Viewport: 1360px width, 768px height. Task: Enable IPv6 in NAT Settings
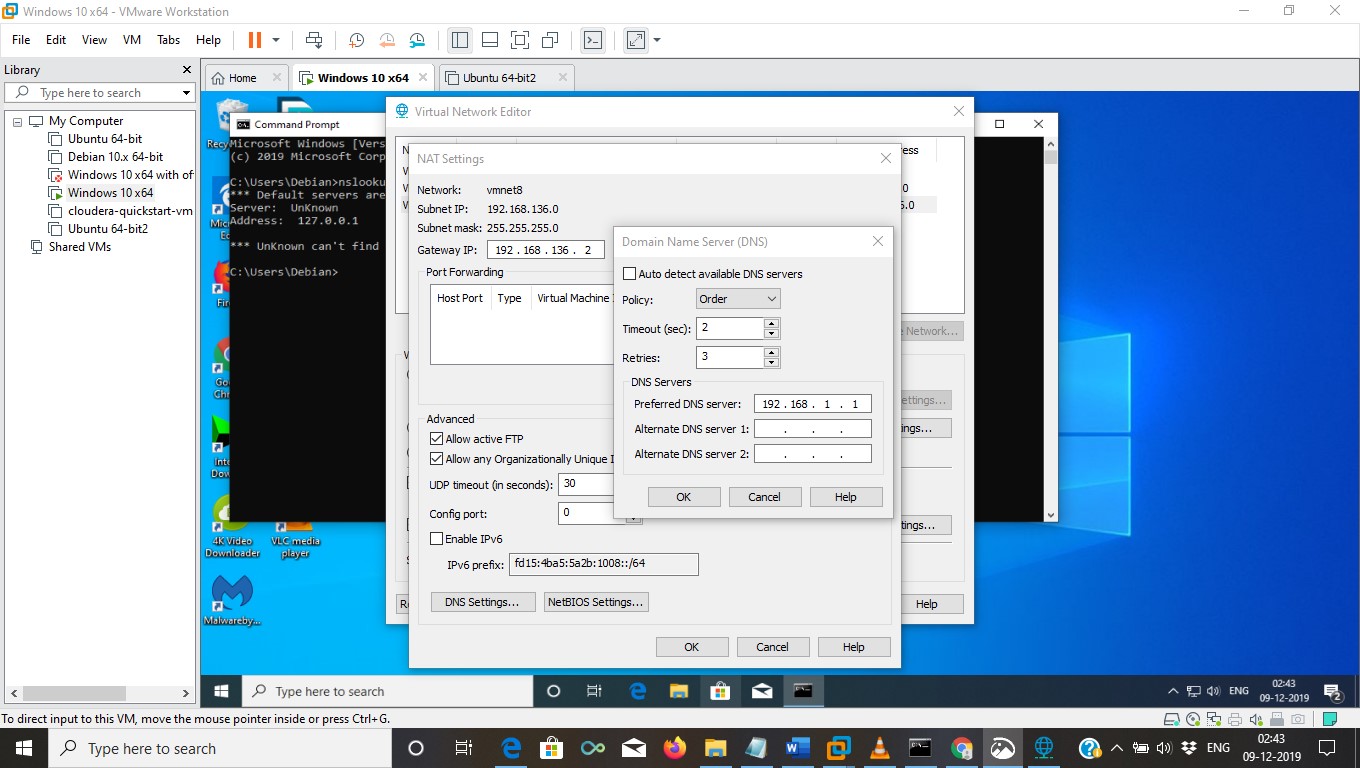click(436, 539)
